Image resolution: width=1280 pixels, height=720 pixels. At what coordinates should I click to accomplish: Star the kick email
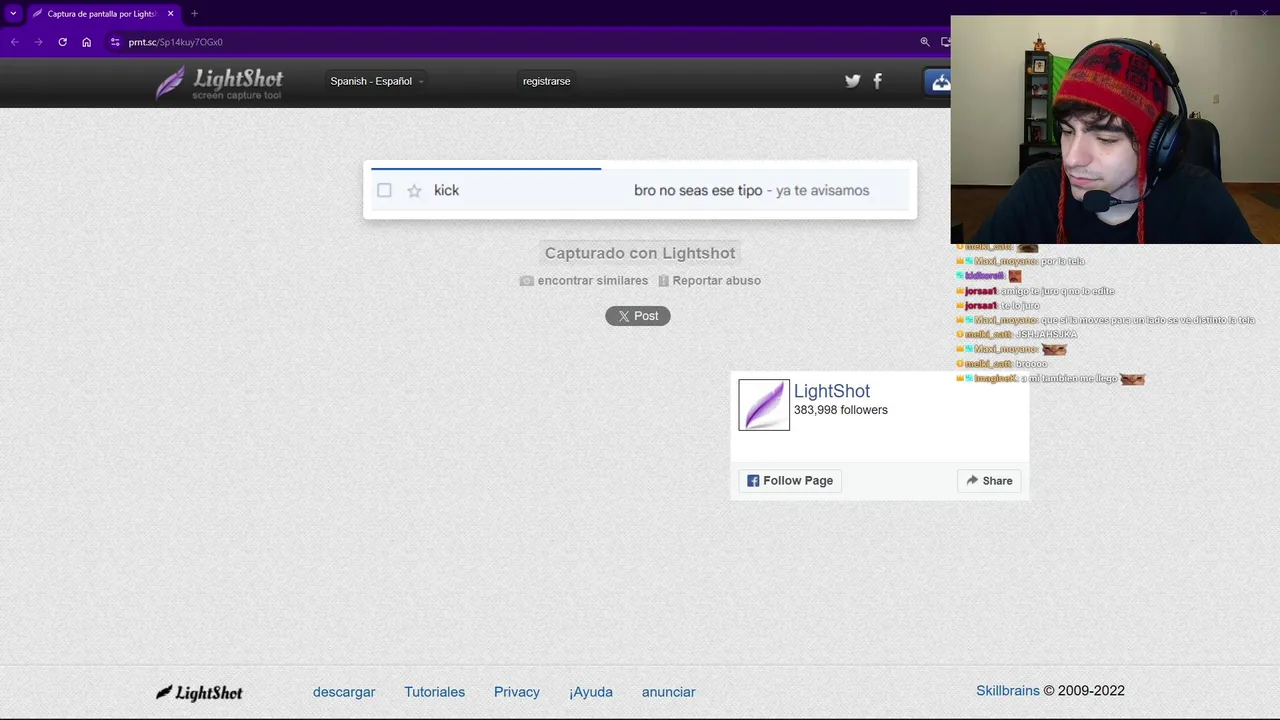click(x=414, y=190)
